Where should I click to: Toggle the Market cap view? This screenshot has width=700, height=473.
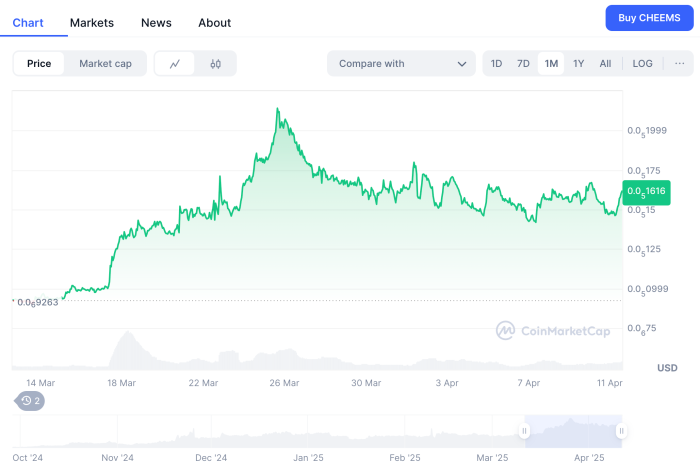105,64
